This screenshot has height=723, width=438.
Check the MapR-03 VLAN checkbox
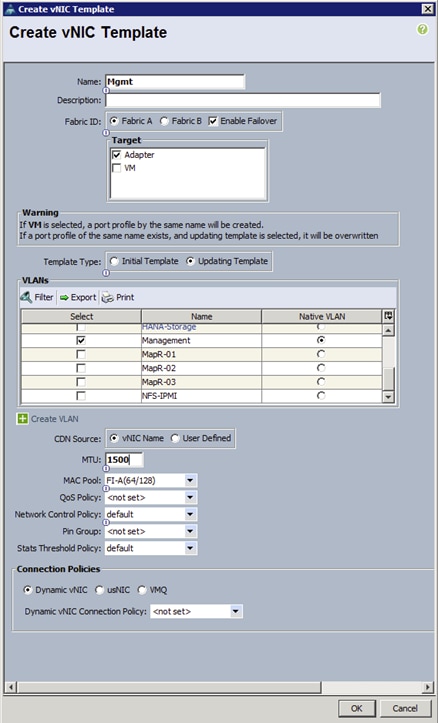(x=81, y=382)
